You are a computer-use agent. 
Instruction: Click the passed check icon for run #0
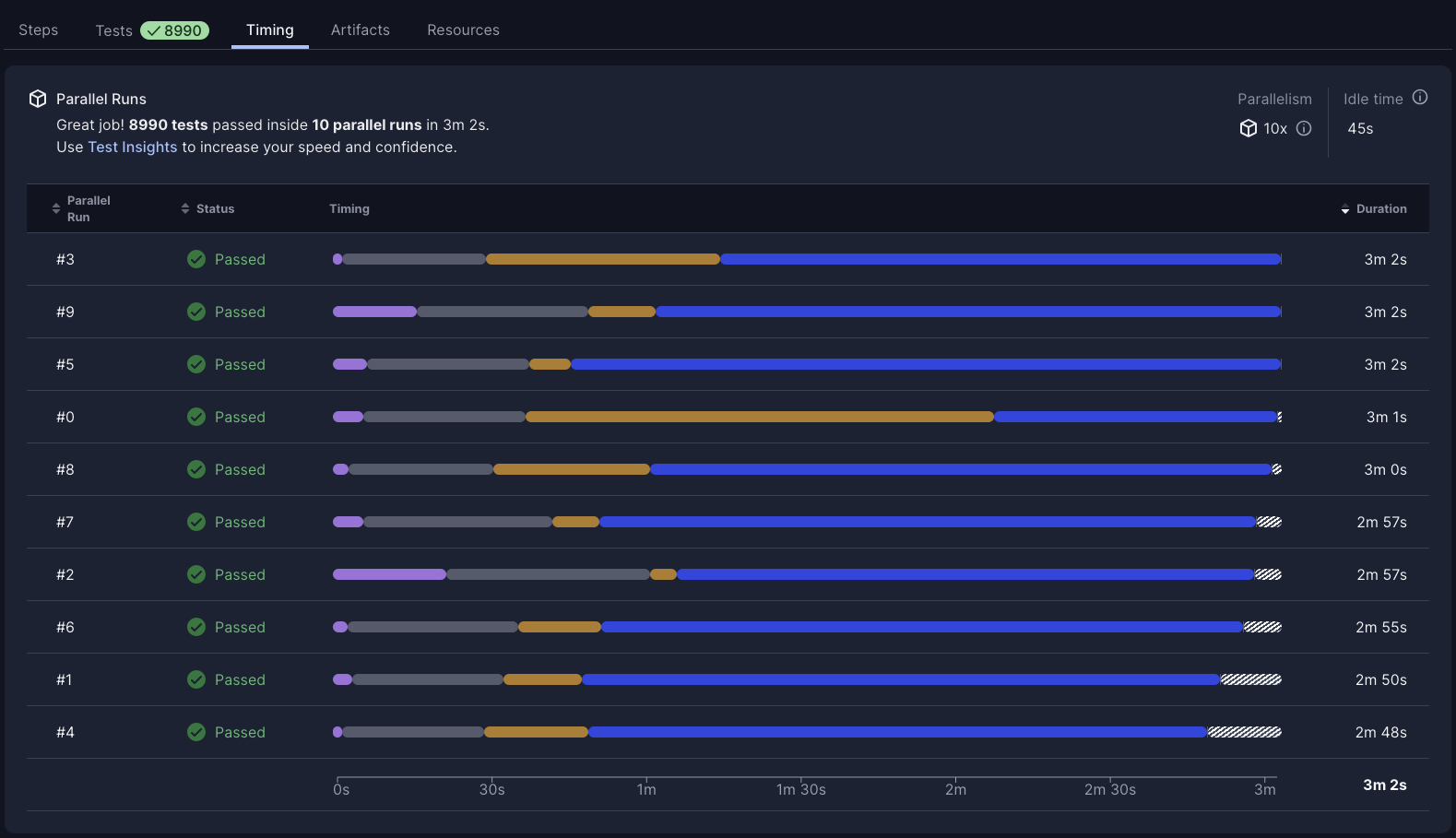196,417
